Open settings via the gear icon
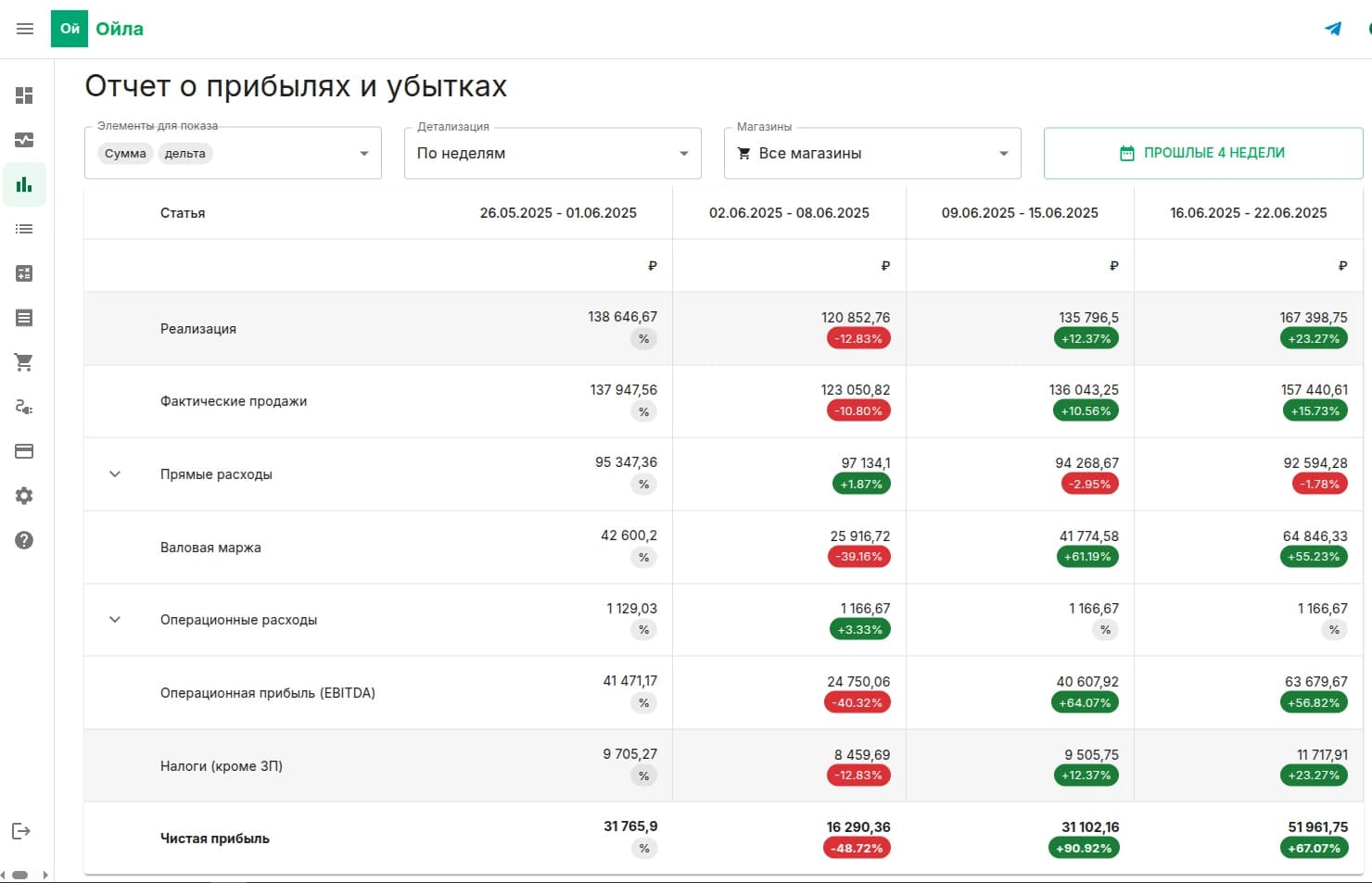This screenshot has width=1372, height=883. [x=24, y=496]
